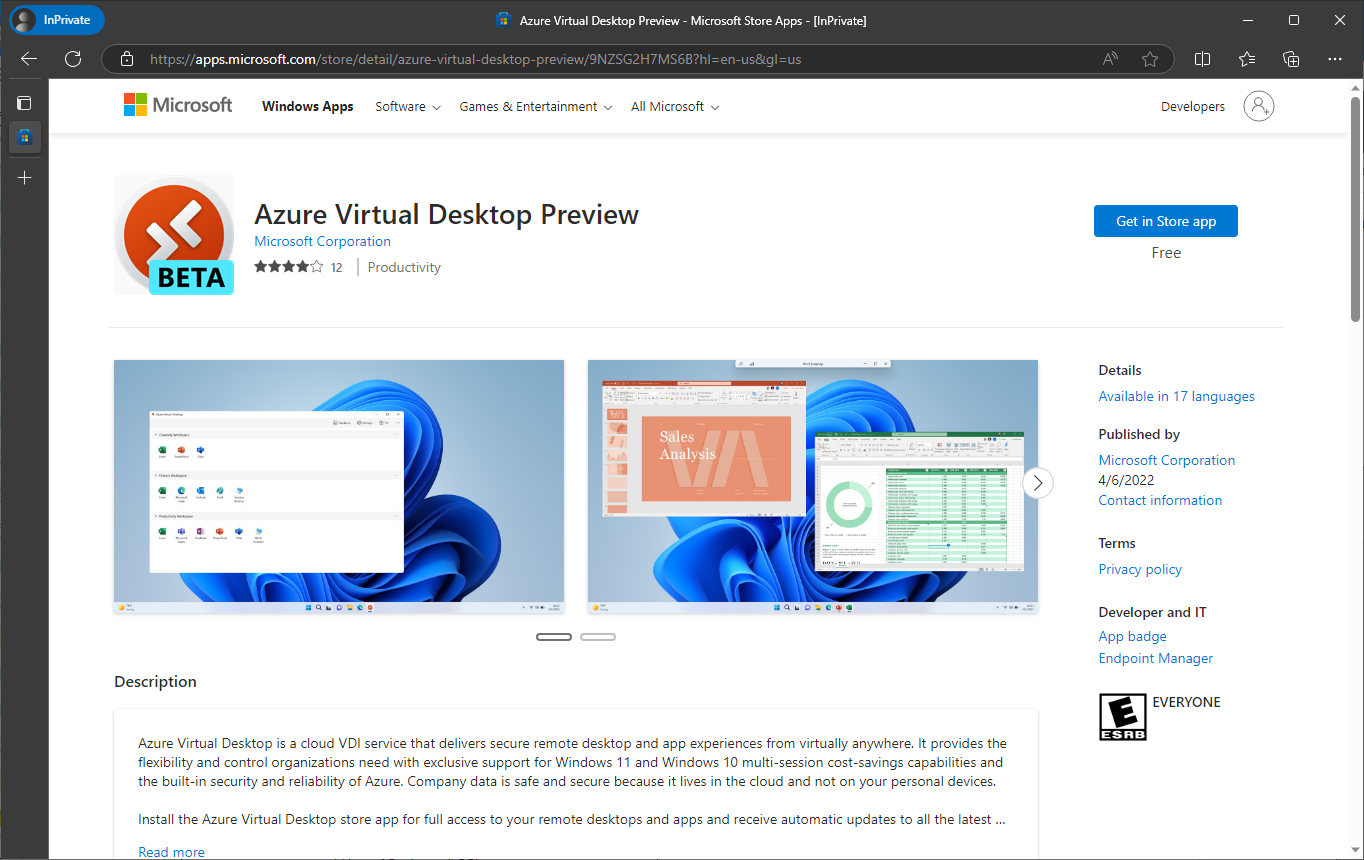Click the browser back arrow
The image size is (1364, 860).
coord(29,59)
